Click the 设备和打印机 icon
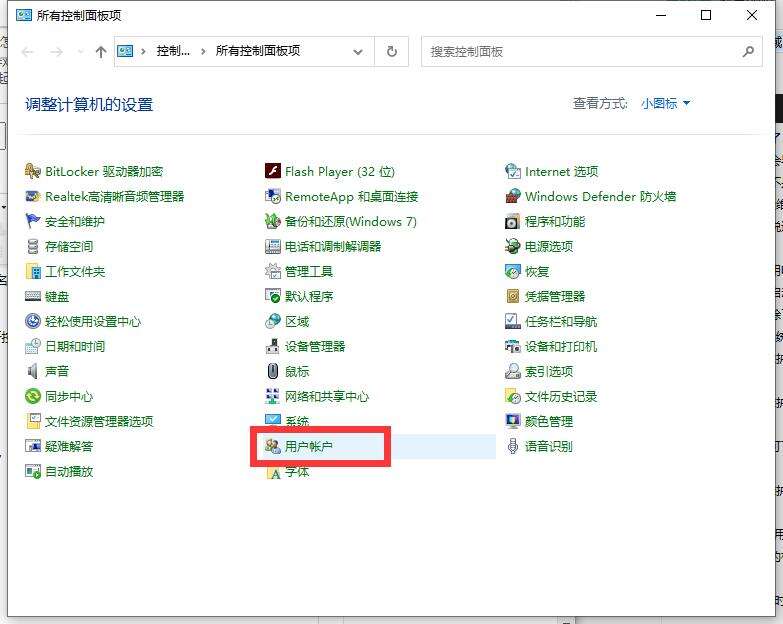The image size is (783, 624). [513, 346]
